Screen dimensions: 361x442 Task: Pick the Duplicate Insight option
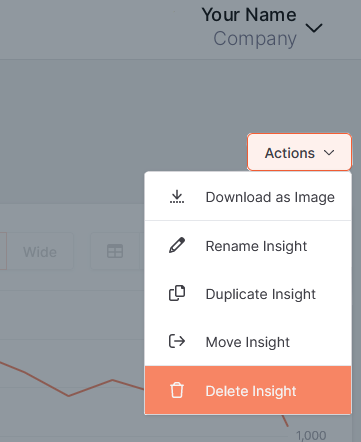pyautogui.click(x=261, y=294)
